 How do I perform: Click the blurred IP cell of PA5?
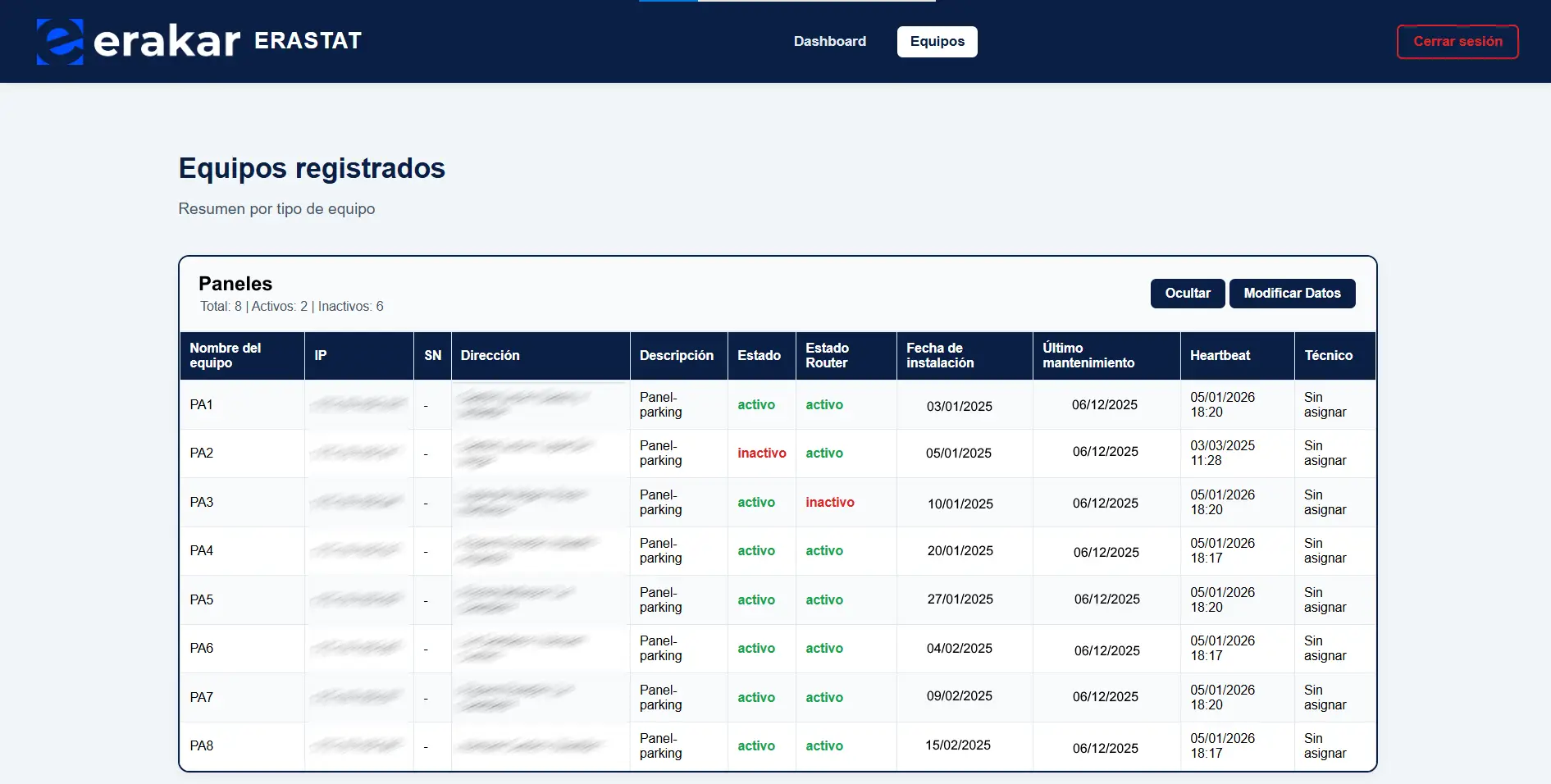tap(358, 599)
